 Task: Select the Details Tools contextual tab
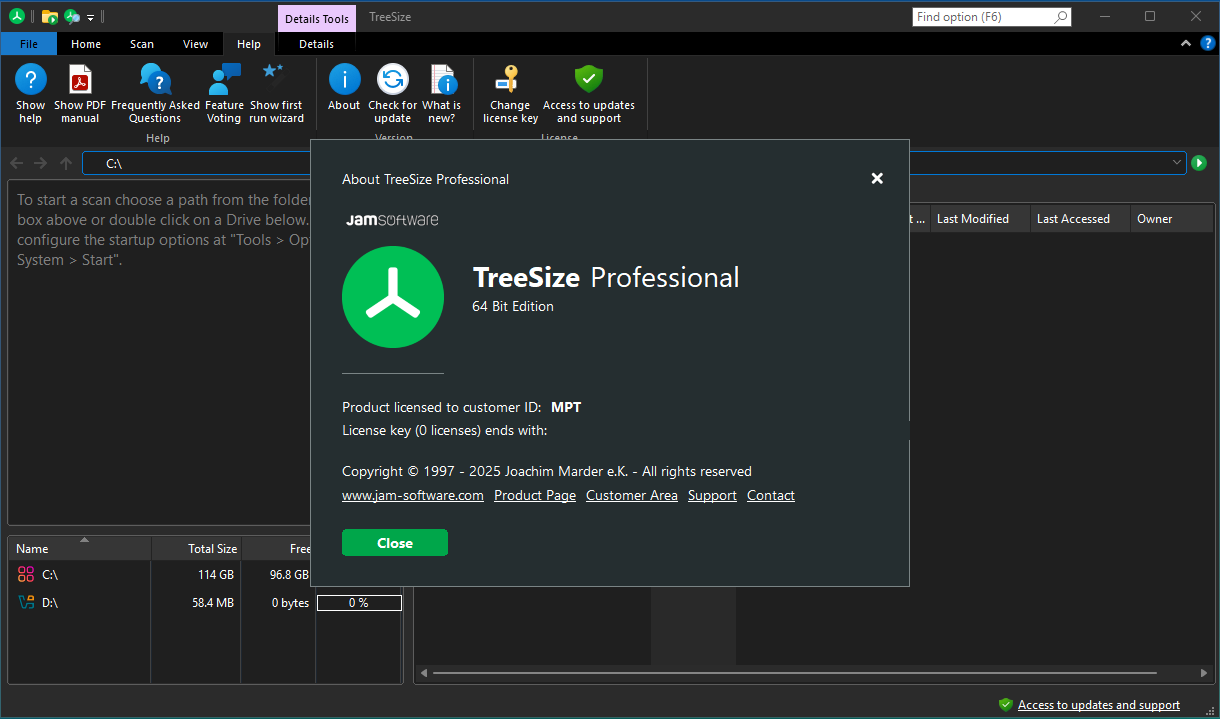(x=317, y=18)
